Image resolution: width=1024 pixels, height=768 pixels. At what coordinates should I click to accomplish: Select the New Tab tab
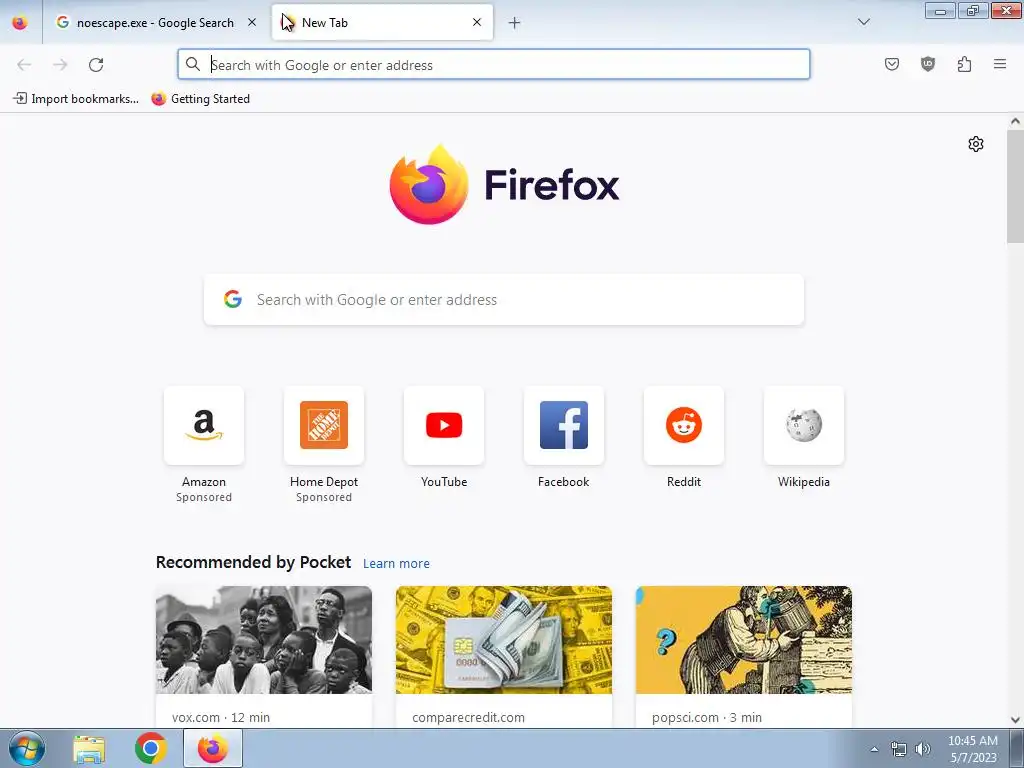pyautogui.click(x=382, y=23)
